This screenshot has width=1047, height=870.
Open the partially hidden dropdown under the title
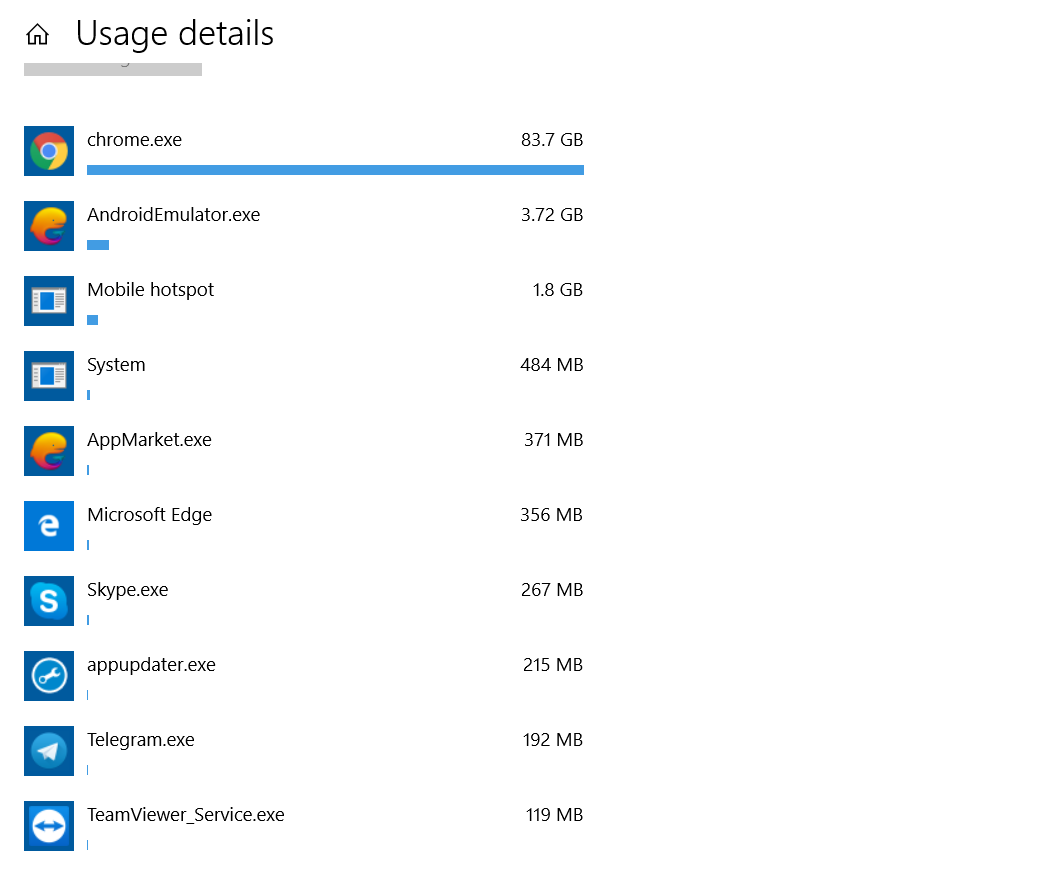(113, 69)
